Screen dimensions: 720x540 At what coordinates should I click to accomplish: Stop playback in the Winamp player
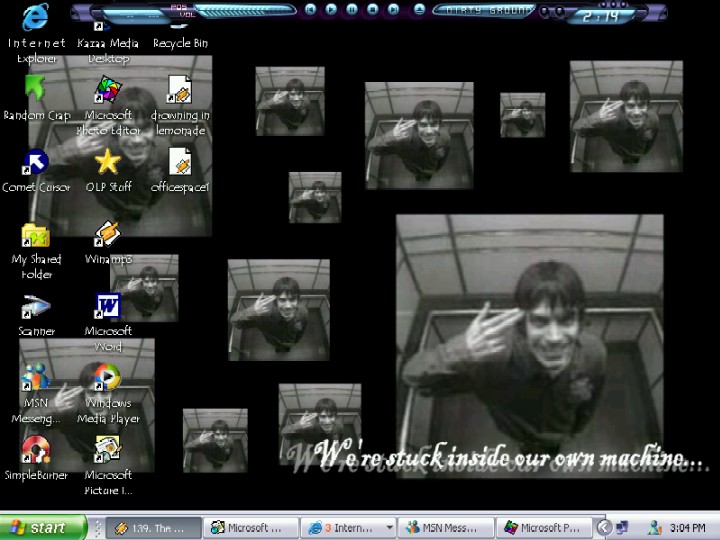coord(373,9)
